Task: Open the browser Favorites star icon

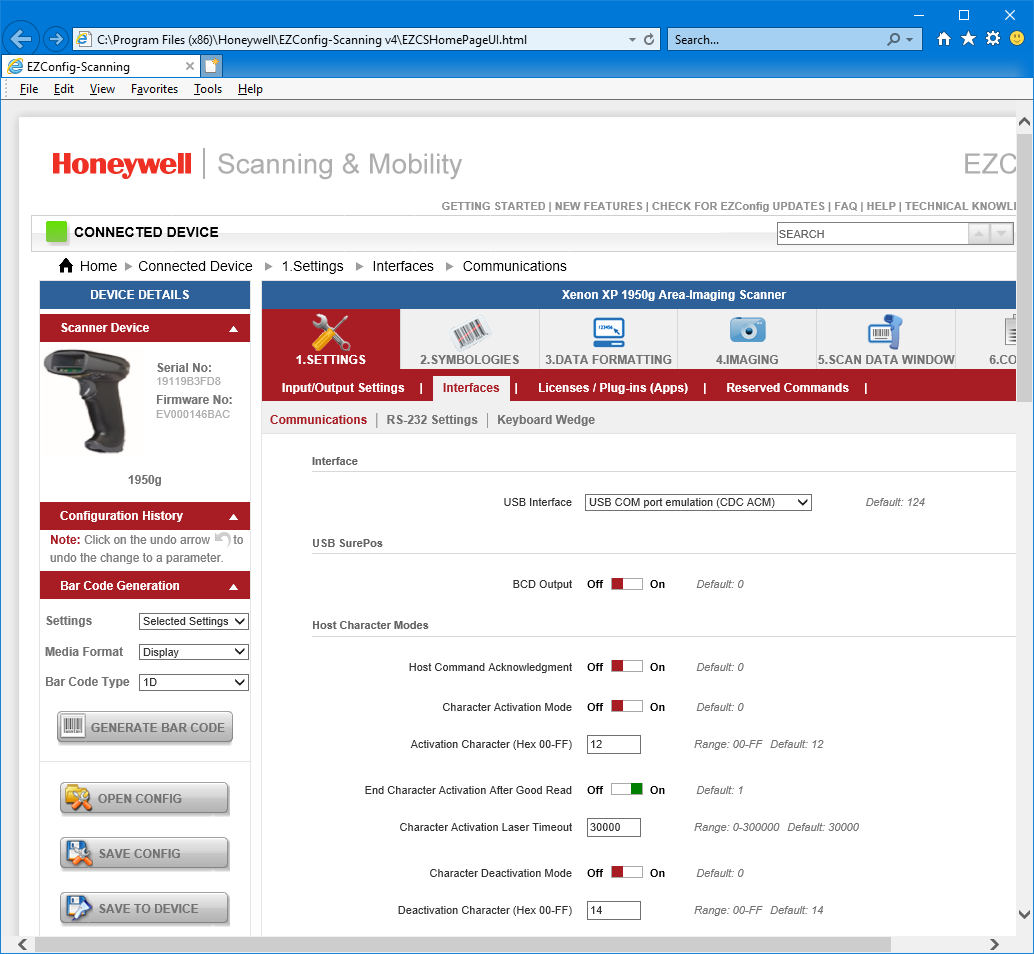Action: tap(968, 39)
